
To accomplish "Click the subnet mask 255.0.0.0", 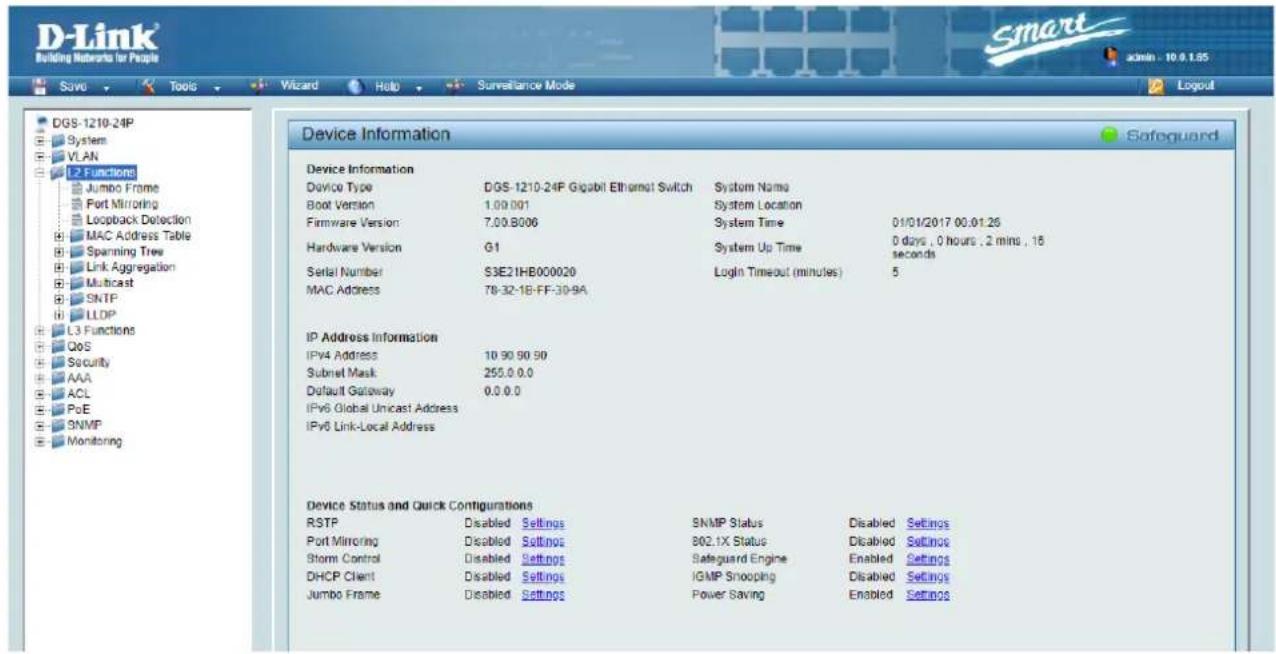I will [x=510, y=373].
